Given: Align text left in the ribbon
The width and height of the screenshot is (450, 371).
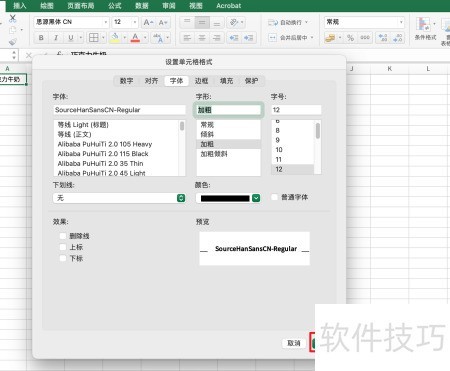Looking at the screenshot, I should (x=187, y=38).
